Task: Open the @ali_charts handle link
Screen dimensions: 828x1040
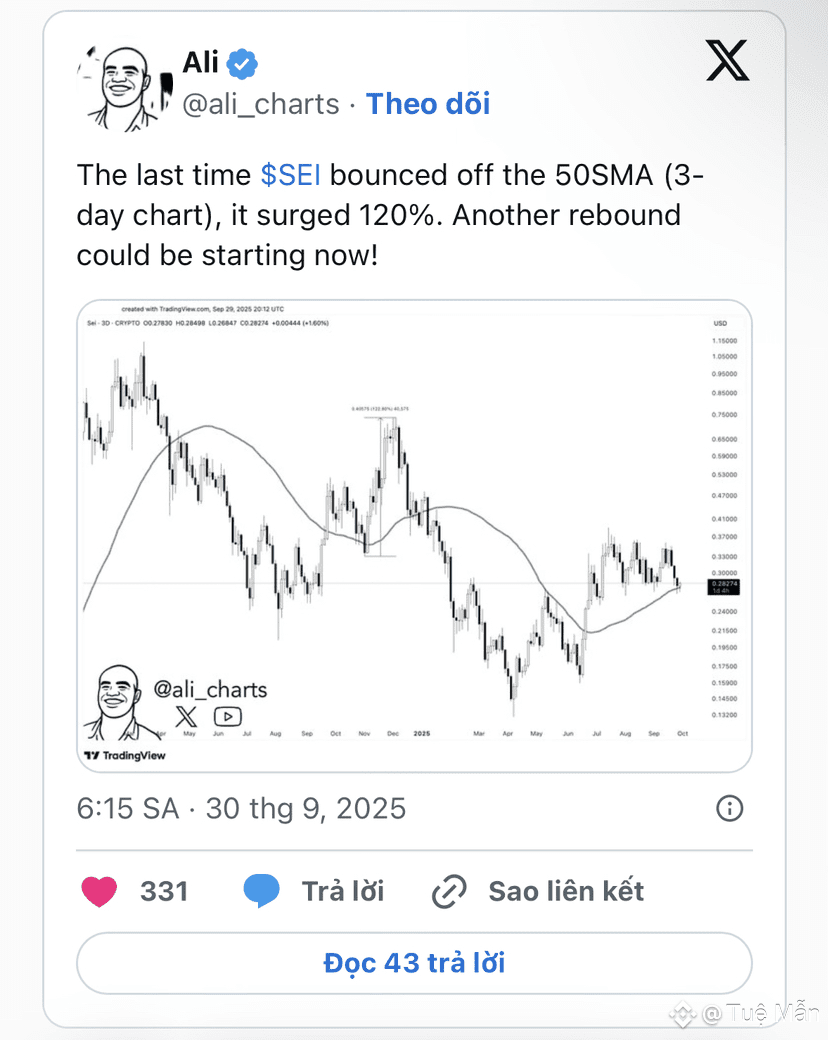Action: [x=261, y=104]
